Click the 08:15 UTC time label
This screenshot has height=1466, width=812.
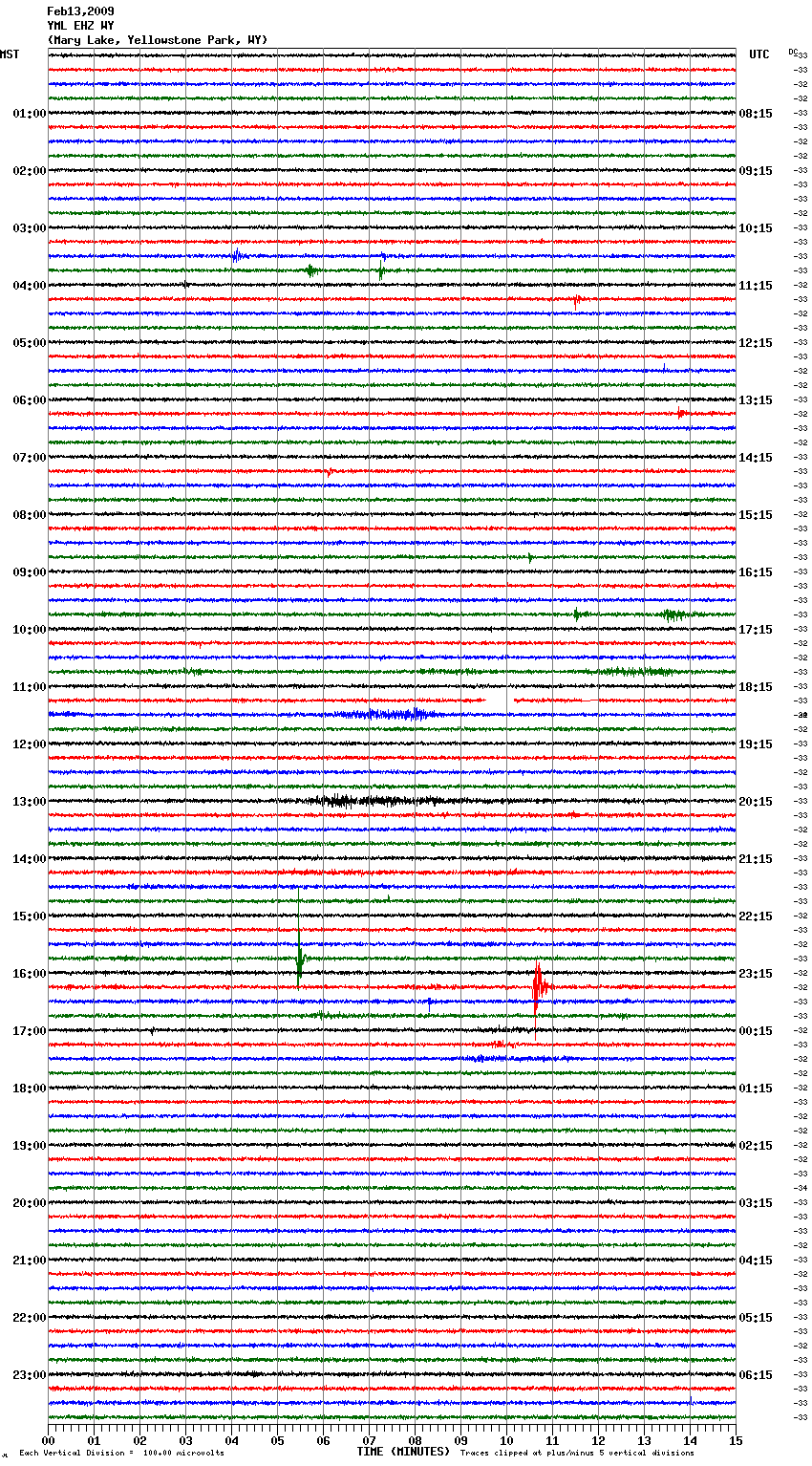click(756, 114)
